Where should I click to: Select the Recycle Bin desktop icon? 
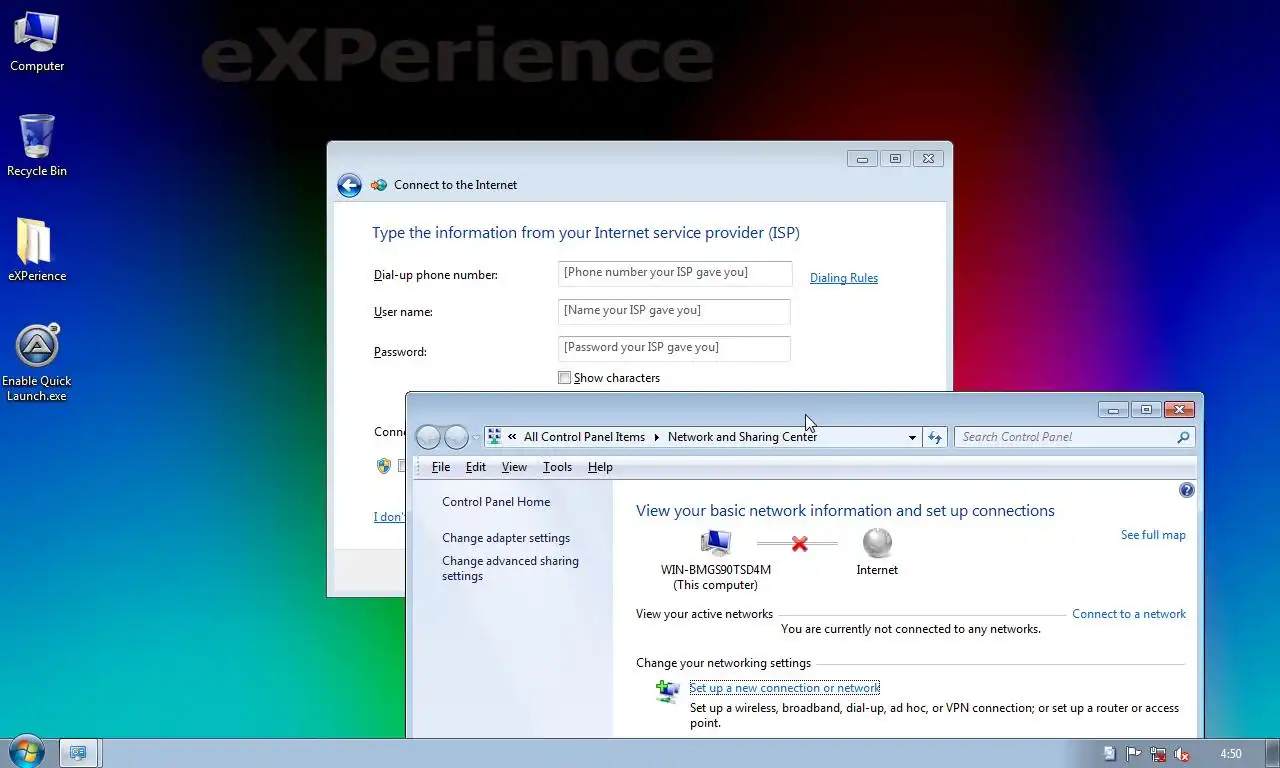click(37, 145)
